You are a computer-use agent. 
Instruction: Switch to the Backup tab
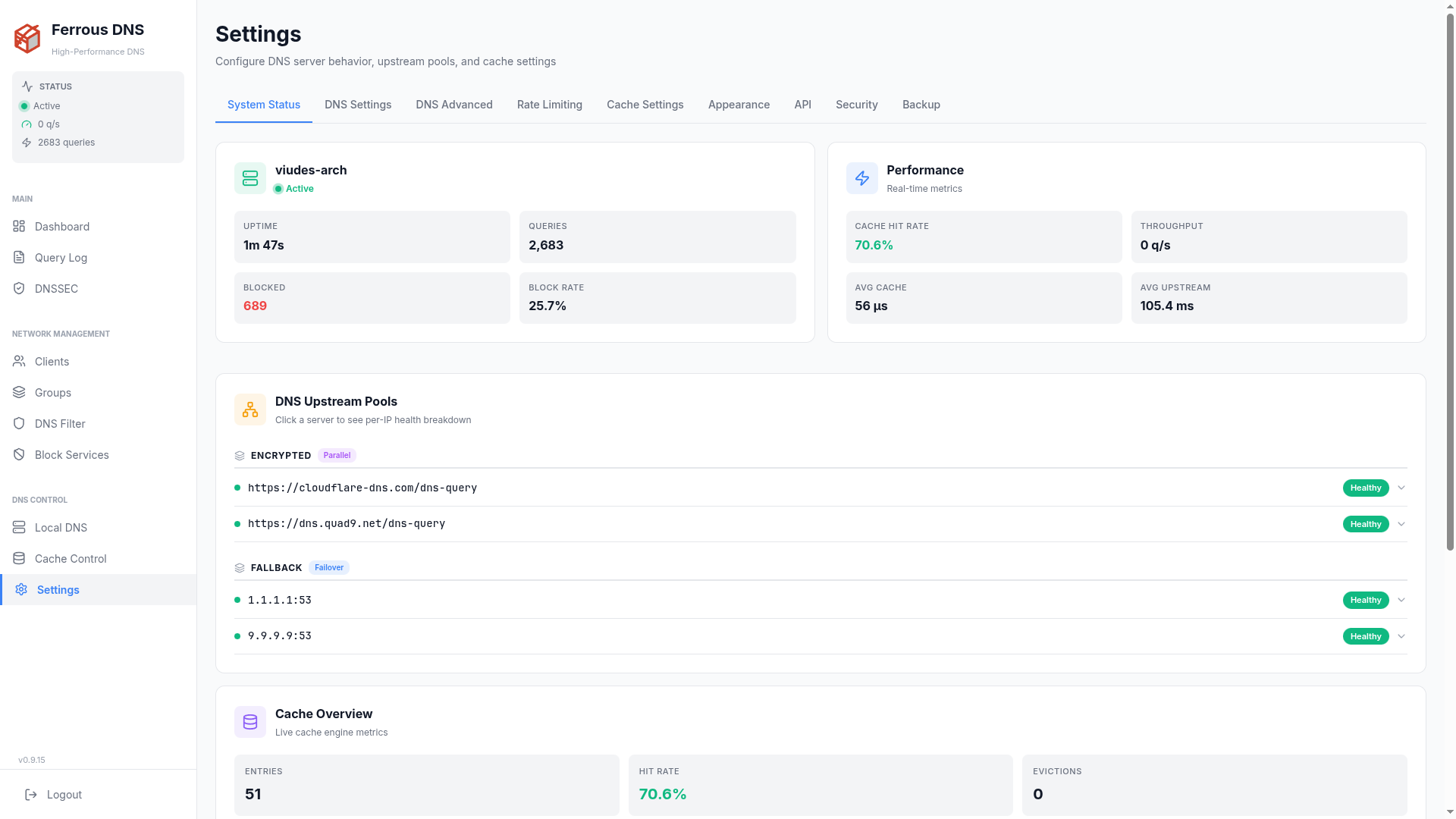pos(921,105)
